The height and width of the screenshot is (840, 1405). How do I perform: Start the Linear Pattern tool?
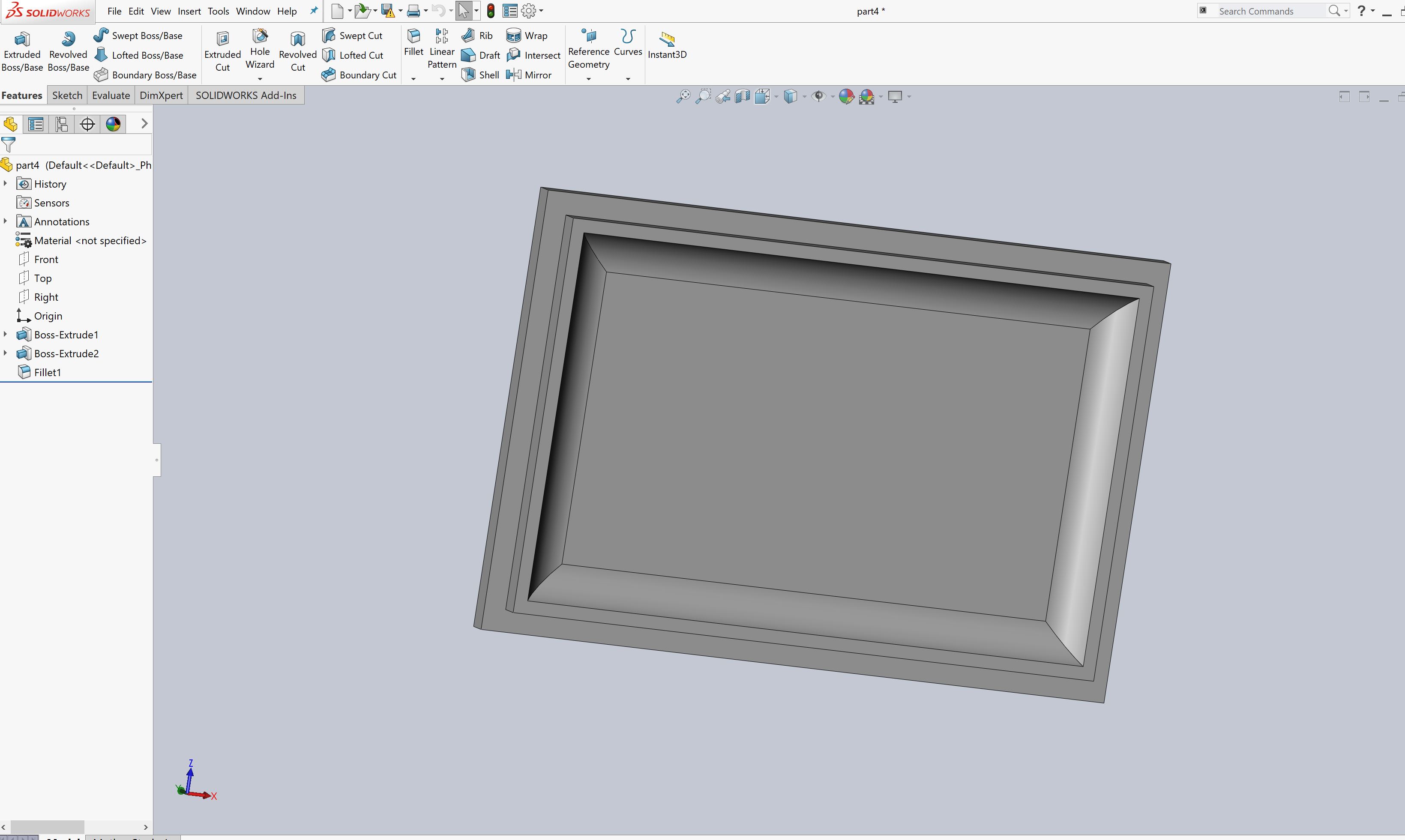441,49
